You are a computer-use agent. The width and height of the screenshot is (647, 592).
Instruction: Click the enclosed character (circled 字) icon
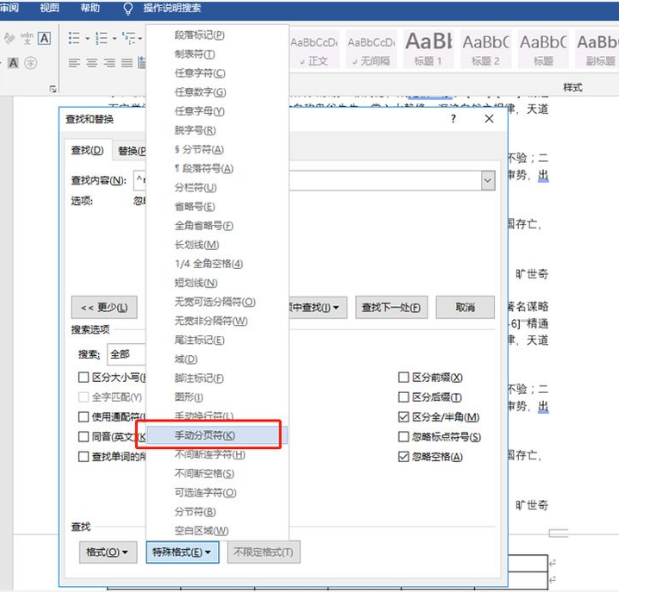[x=29, y=62]
